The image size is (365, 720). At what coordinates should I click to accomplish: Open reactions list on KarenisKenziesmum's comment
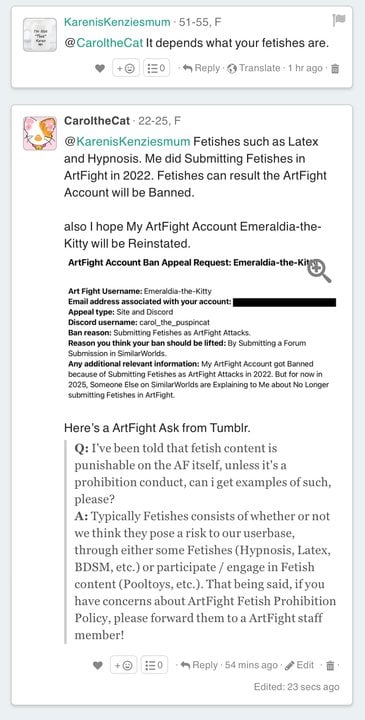[x=157, y=68]
